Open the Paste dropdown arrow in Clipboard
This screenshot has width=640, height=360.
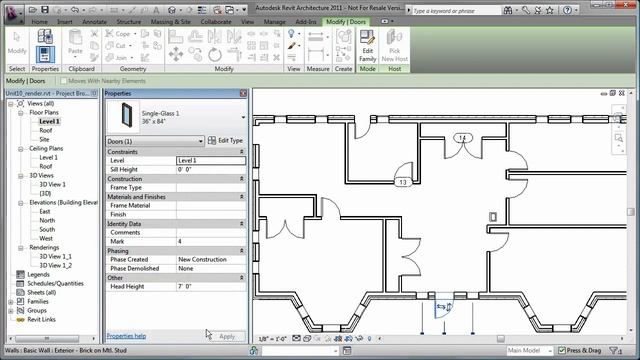75,58
